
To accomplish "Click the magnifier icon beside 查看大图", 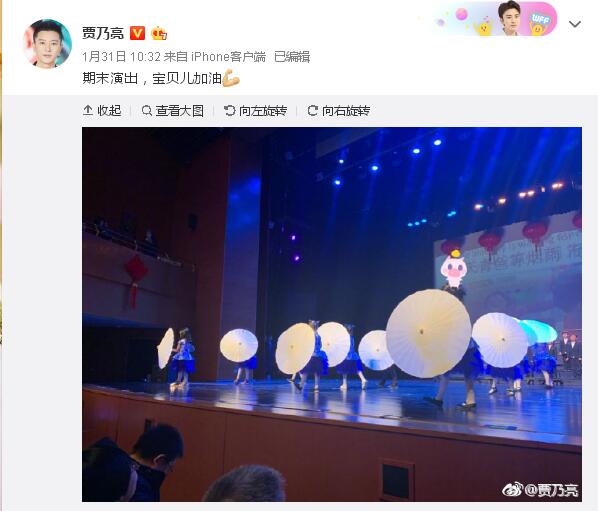I will (x=146, y=111).
